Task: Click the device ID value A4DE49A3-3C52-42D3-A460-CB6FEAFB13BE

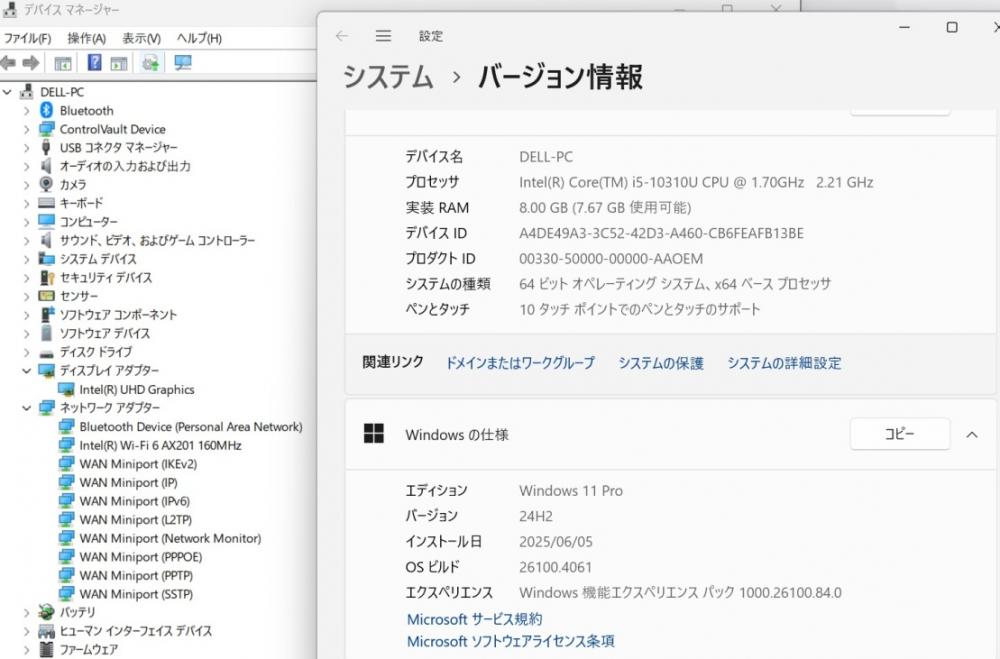Action: [661, 233]
